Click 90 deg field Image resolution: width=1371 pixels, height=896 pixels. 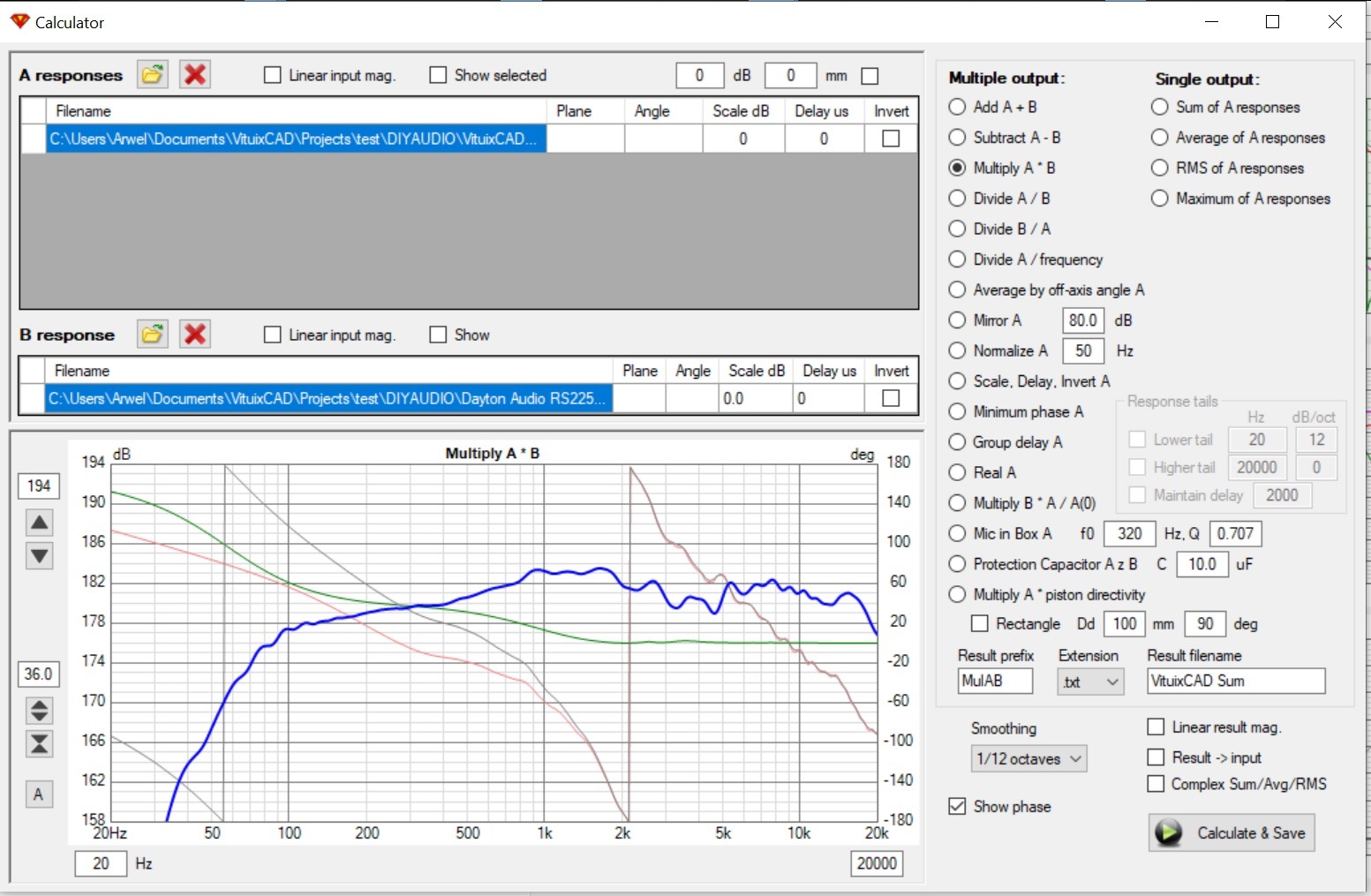1205,623
